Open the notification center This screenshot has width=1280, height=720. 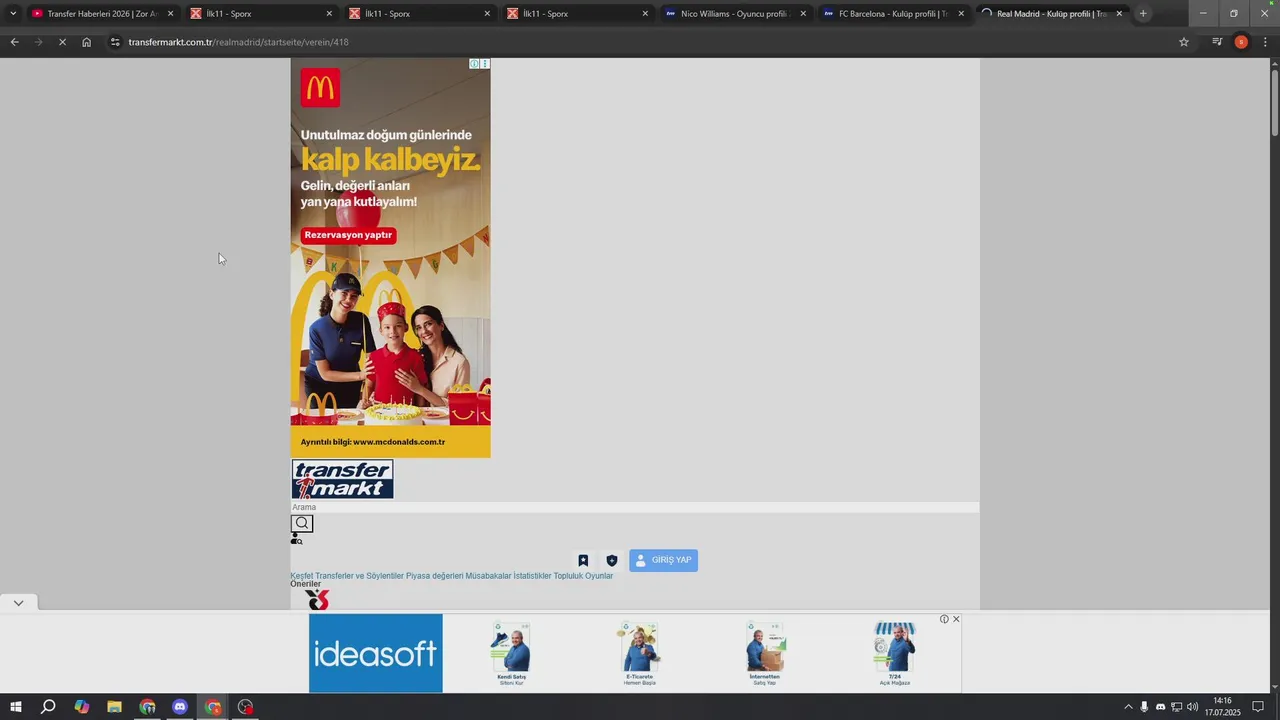click(1258, 707)
